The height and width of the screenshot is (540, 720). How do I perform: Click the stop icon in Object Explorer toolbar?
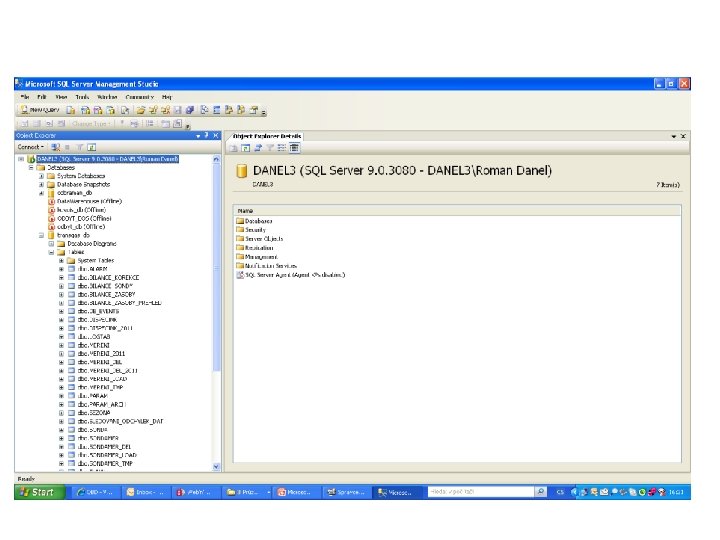pos(68,147)
